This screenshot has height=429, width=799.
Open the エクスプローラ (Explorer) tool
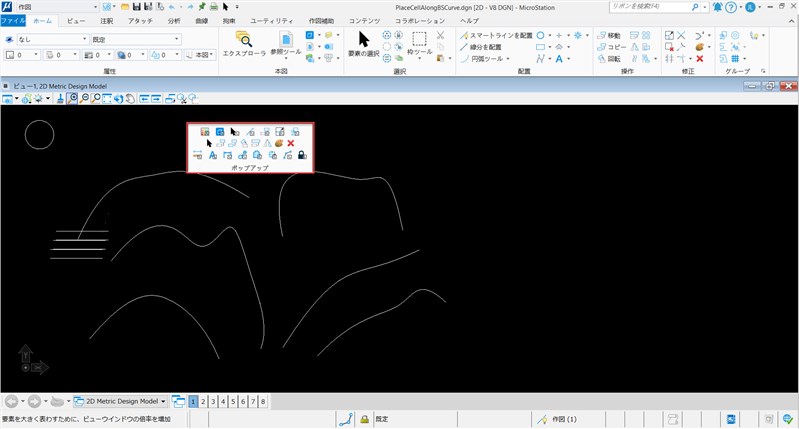click(244, 43)
